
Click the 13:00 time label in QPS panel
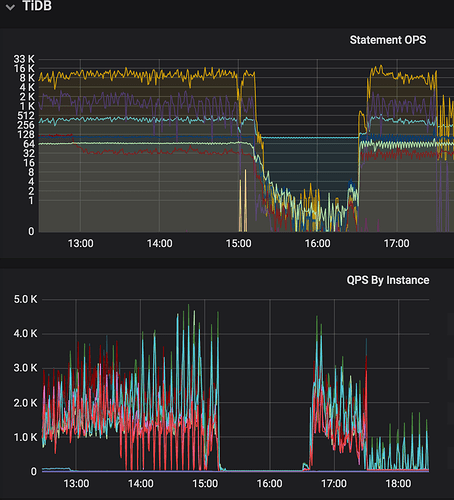pyautogui.click(x=76, y=483)
